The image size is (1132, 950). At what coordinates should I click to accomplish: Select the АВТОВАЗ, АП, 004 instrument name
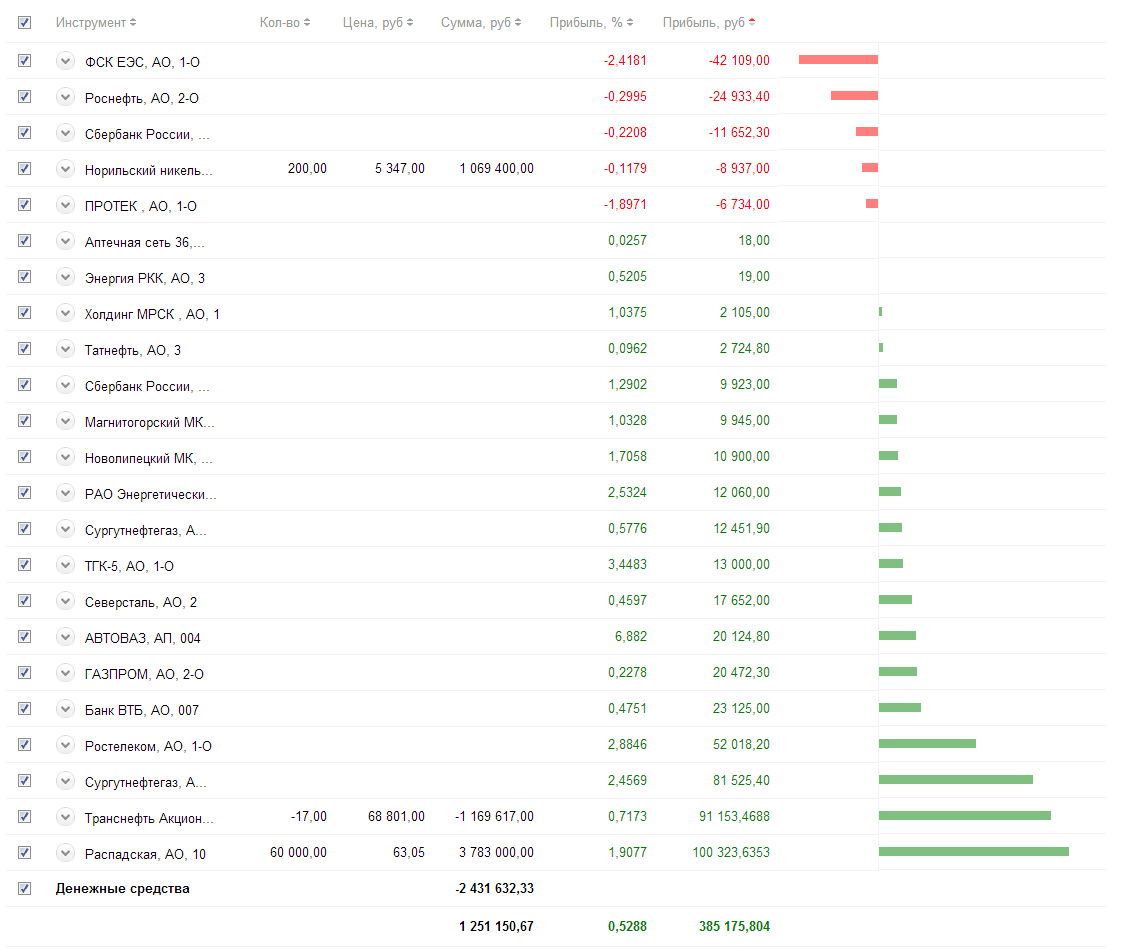pyautogui.click(x=143, y=638)
